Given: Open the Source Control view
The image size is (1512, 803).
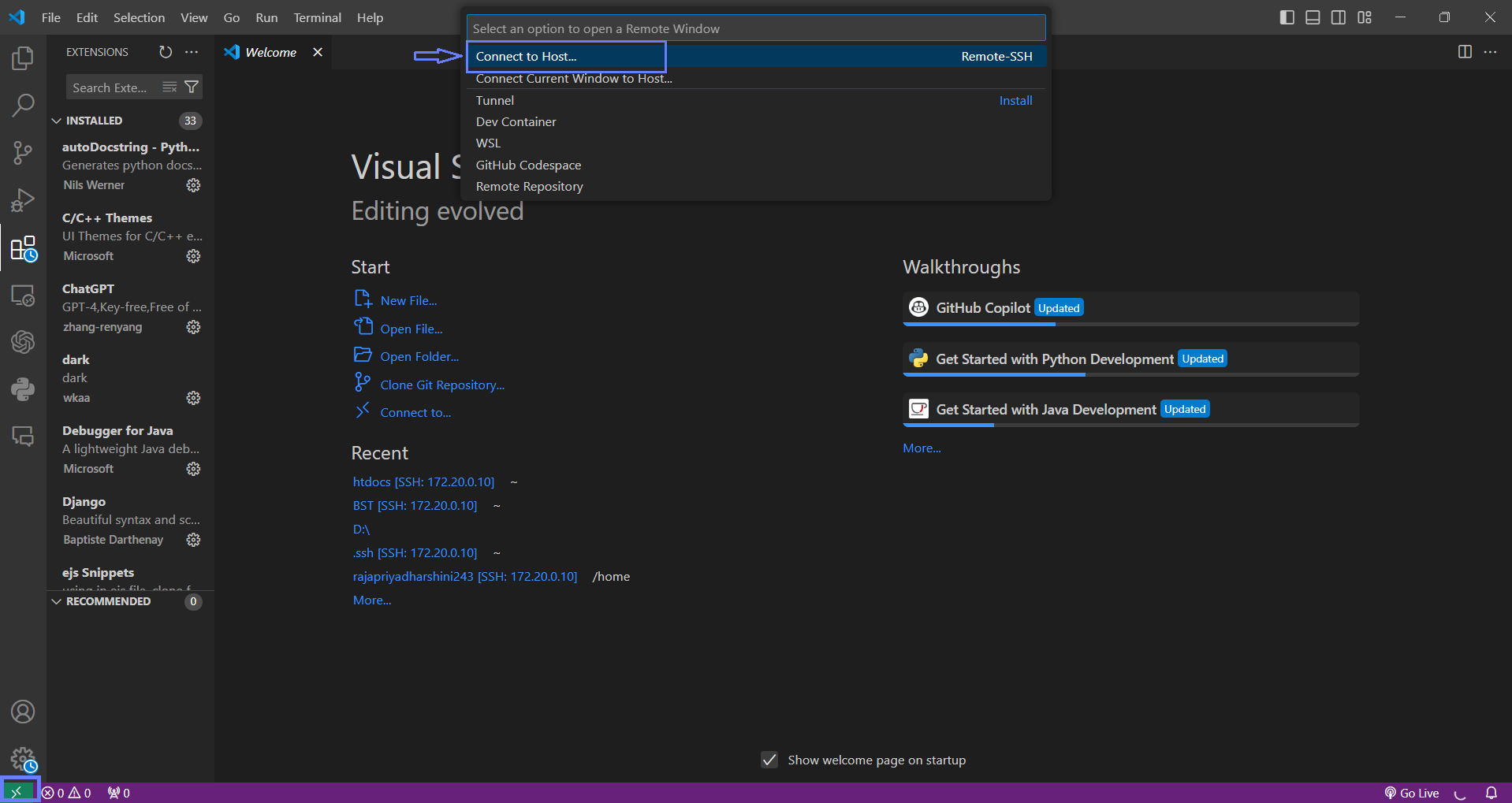Looking at the screenshot, I should tap(23, 153).
